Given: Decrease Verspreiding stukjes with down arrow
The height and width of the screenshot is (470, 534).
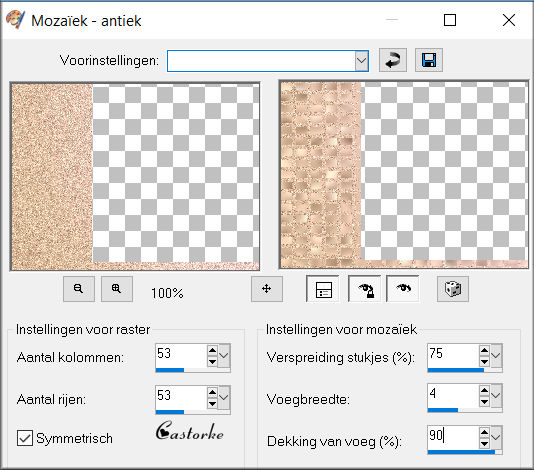Looking at the screenshot, I should [484, 362].
